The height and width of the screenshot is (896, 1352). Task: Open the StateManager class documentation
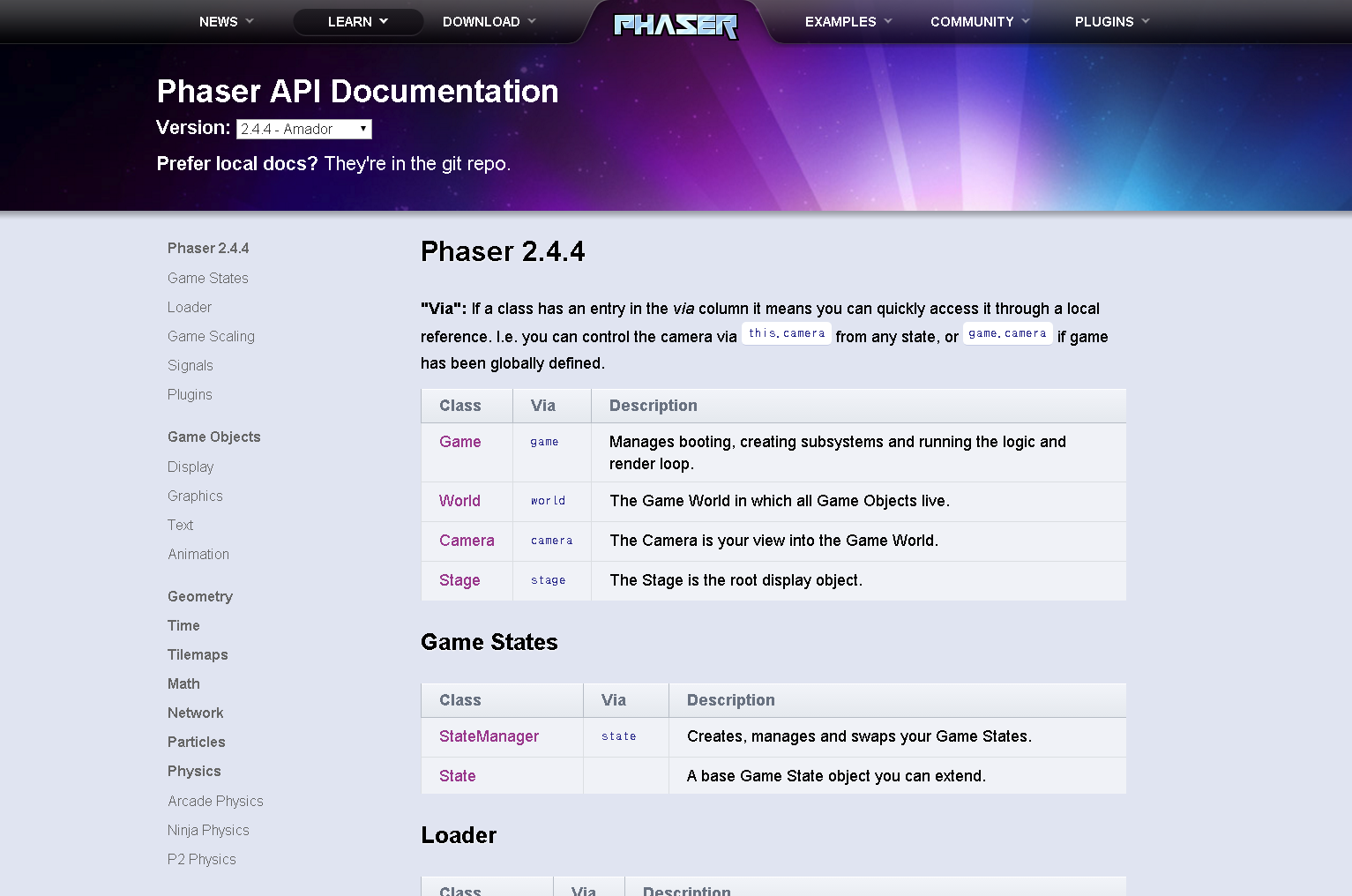point(489,736)
